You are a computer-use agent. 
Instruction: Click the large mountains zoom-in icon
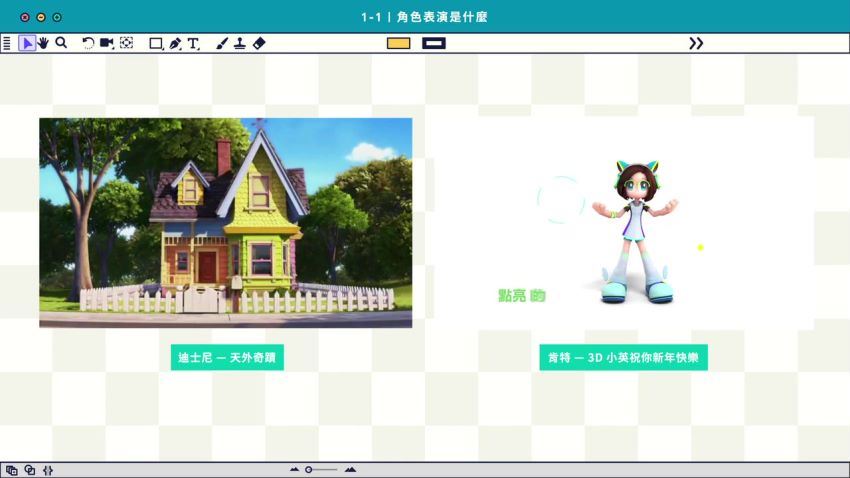[x=350, y=469]
